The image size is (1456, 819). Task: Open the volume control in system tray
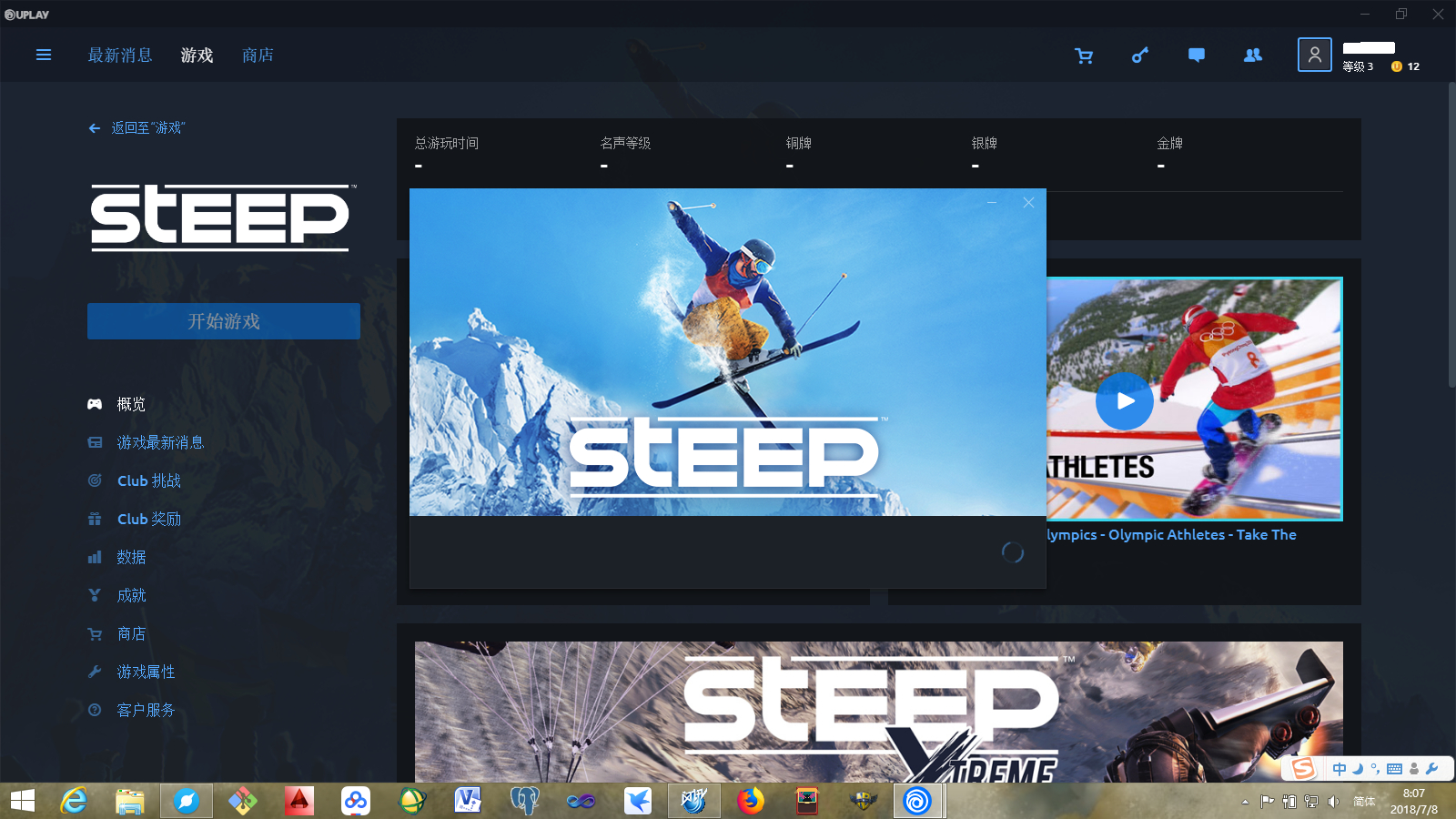point(1333,802)
